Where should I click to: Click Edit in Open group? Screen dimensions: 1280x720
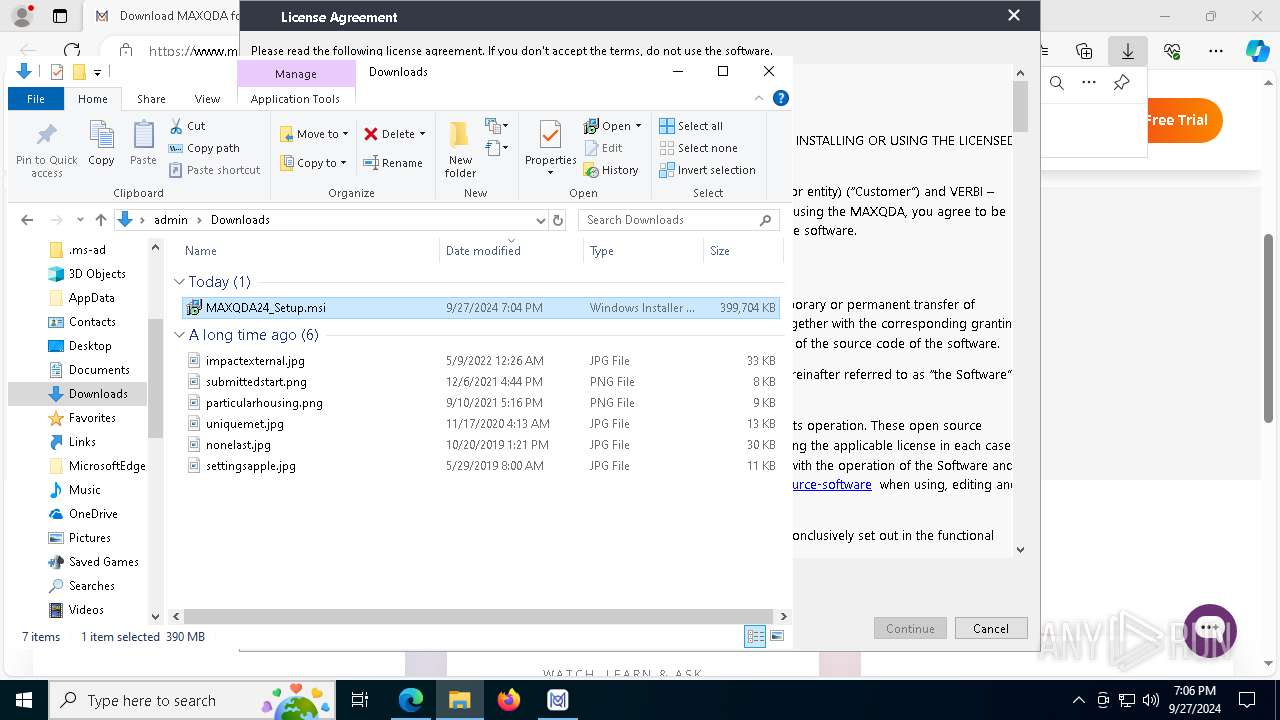coord(603,148)
